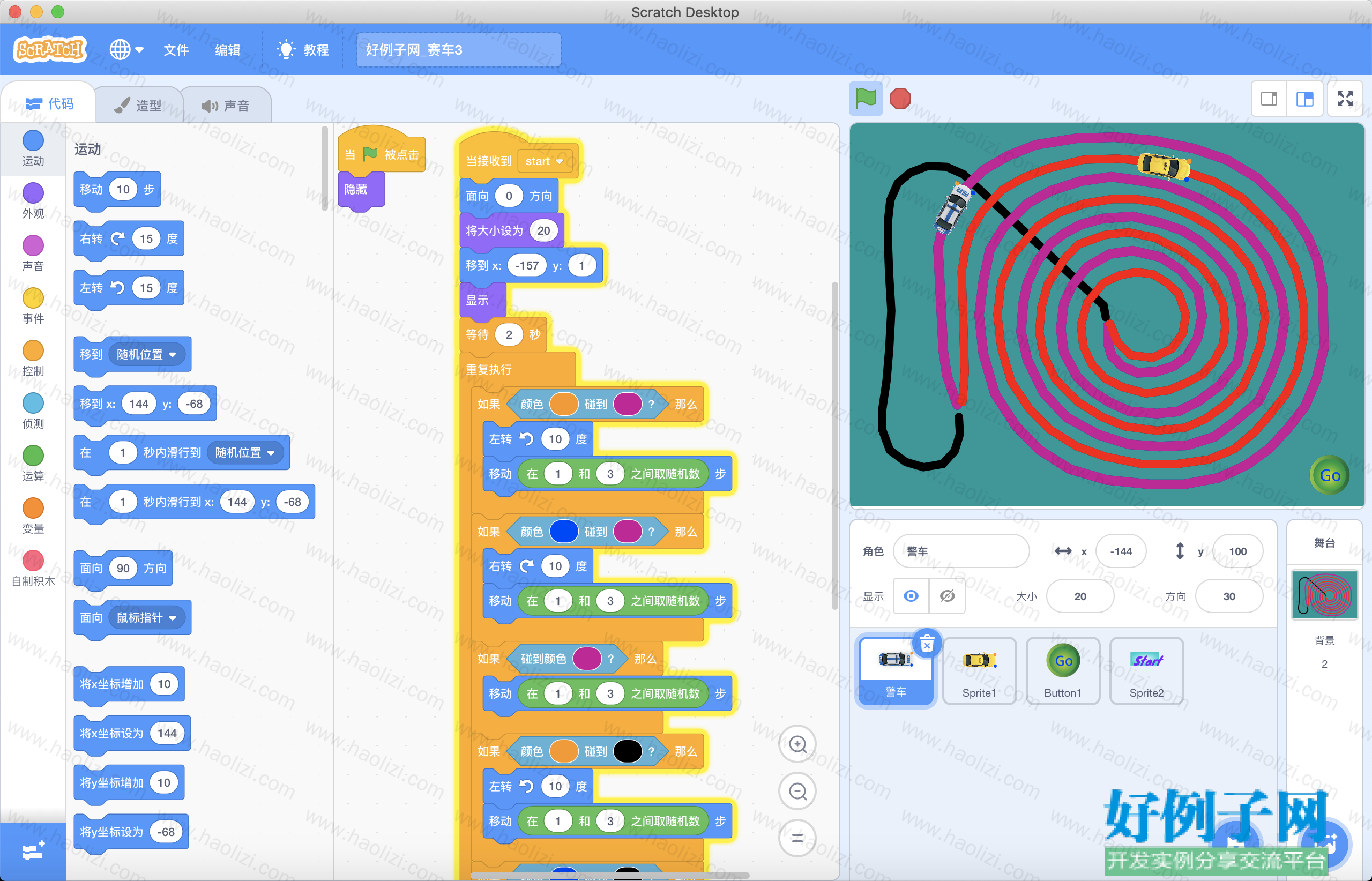Click the 将x坐标增加 10 block
The height and width of the screenshot is (881, 1372).
[129, 684]
